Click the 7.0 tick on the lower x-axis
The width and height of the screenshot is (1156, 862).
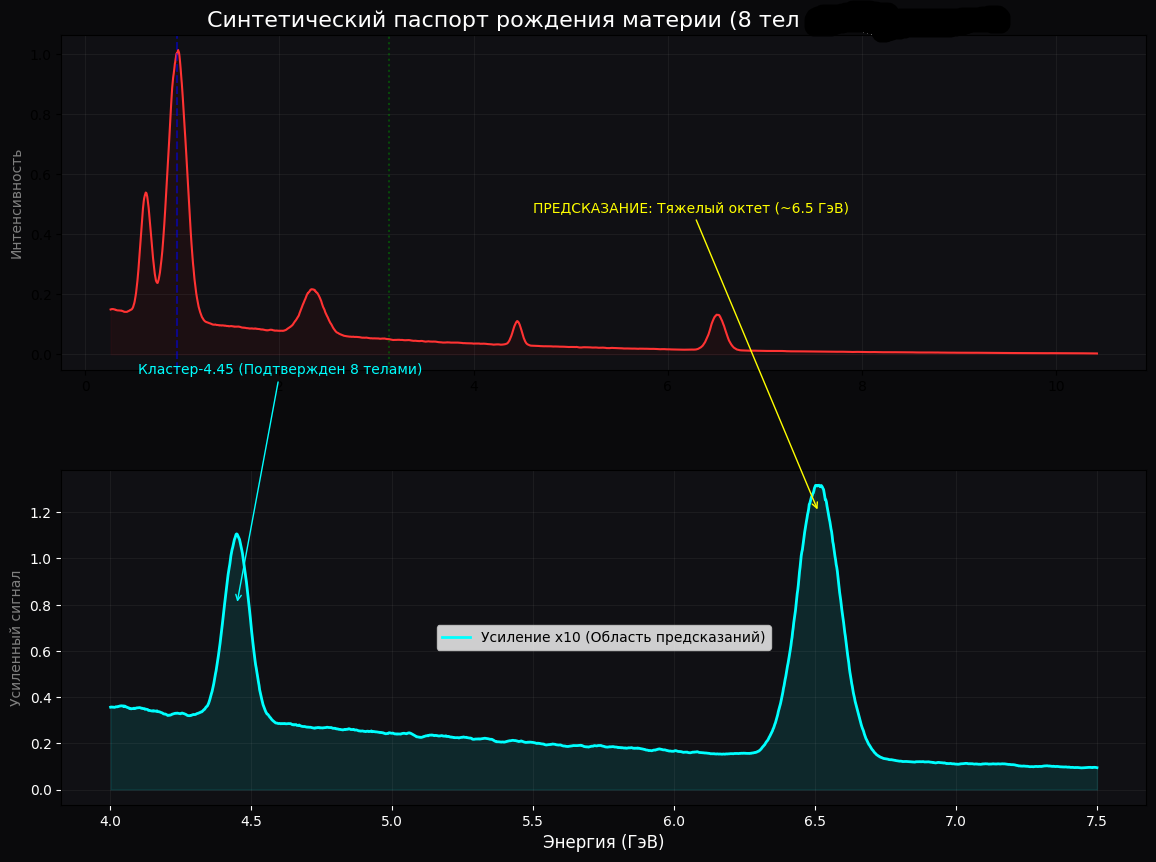point(956,821)
